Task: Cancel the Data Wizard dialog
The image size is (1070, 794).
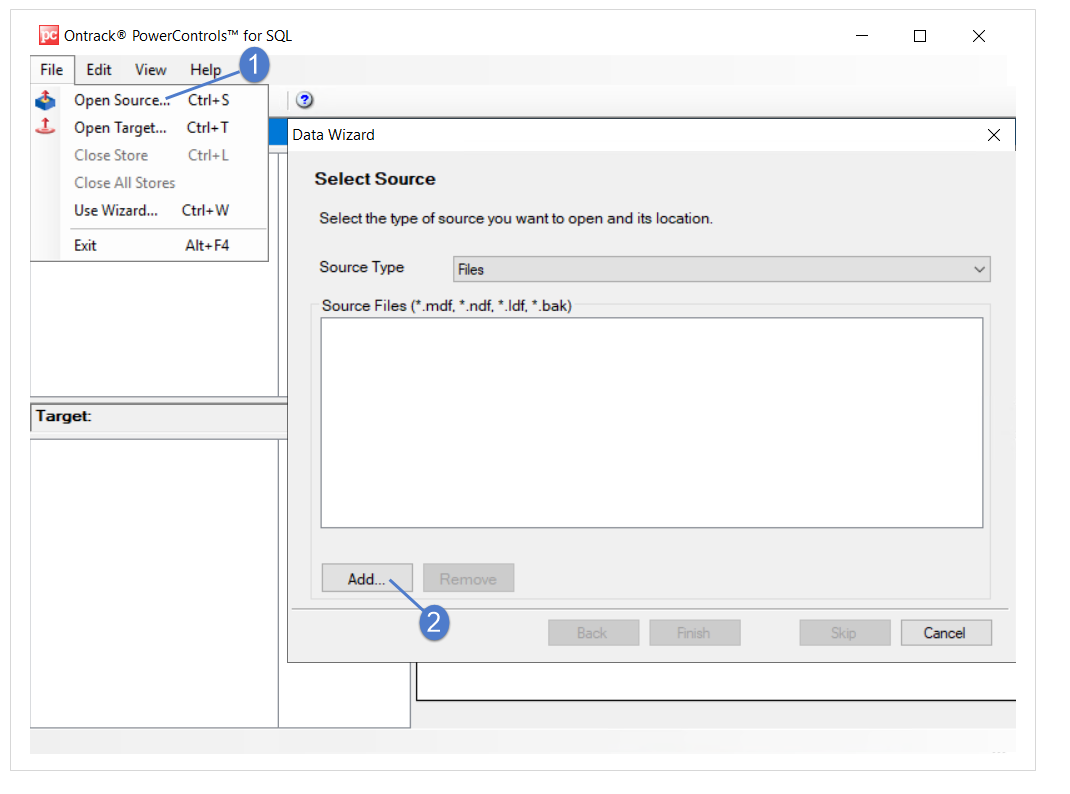Action: (946, 633)
